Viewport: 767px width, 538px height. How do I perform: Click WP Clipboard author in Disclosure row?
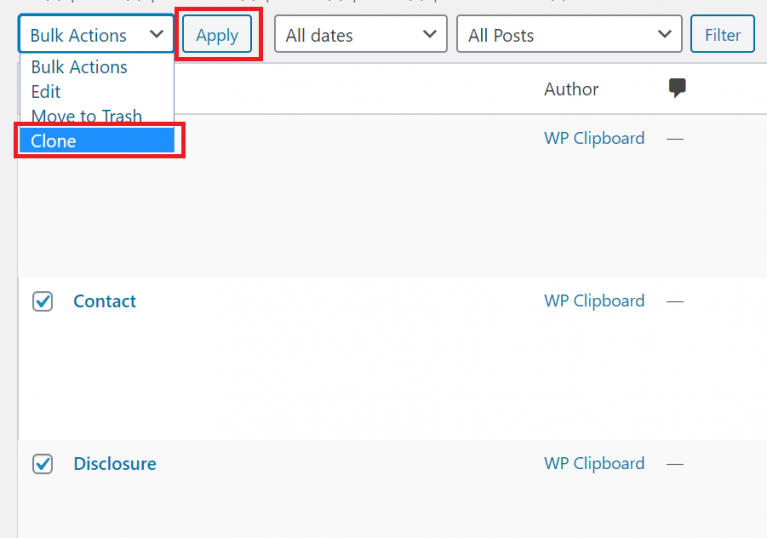pyautogui.click(x=594, y=463)
